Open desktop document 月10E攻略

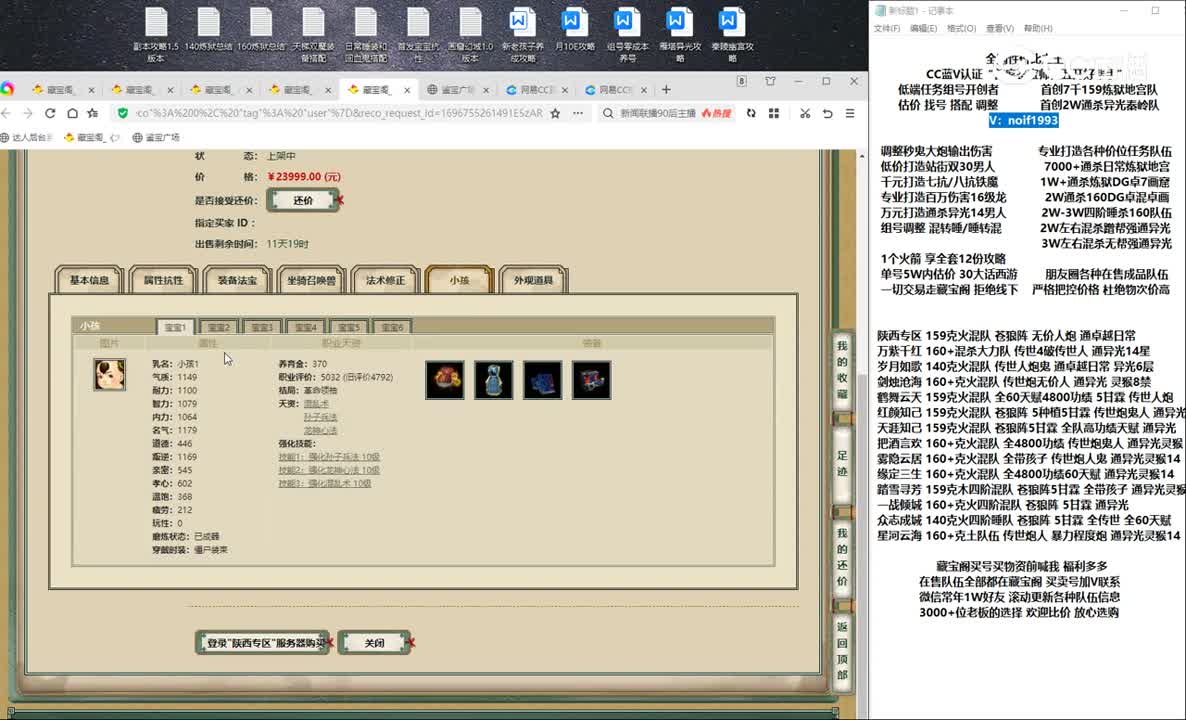(x=575, y=30)
